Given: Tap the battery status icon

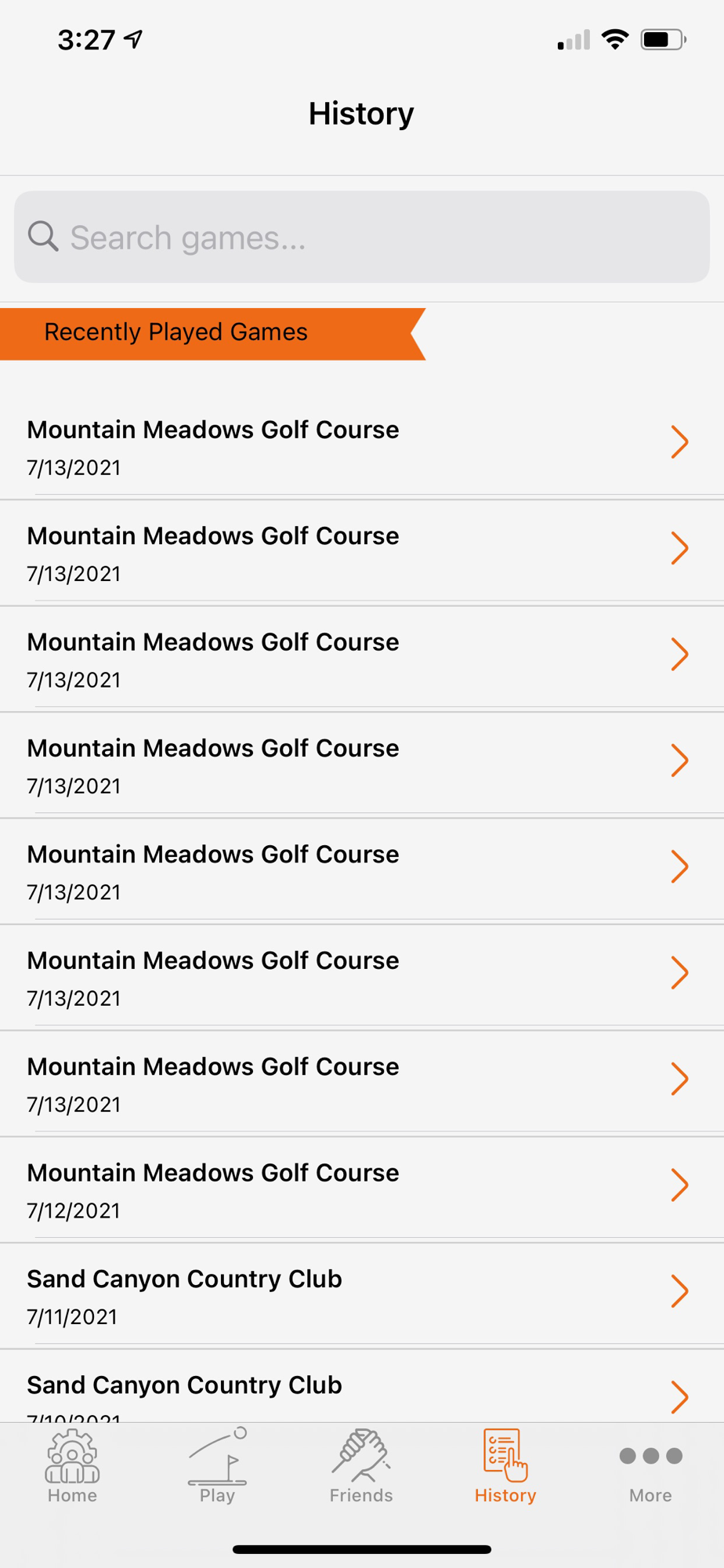Looking at the screenshot, I should pos(664,39).
